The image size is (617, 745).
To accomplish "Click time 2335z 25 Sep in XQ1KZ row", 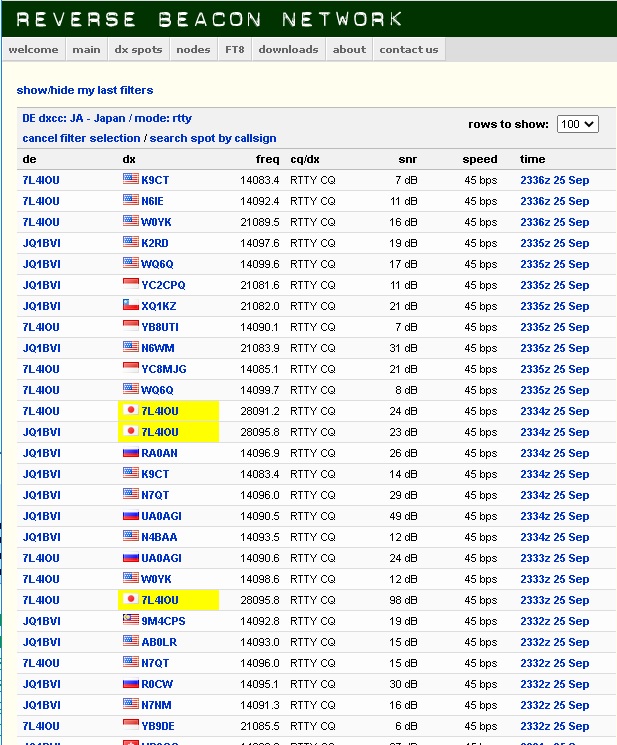I will click(554, 306).
